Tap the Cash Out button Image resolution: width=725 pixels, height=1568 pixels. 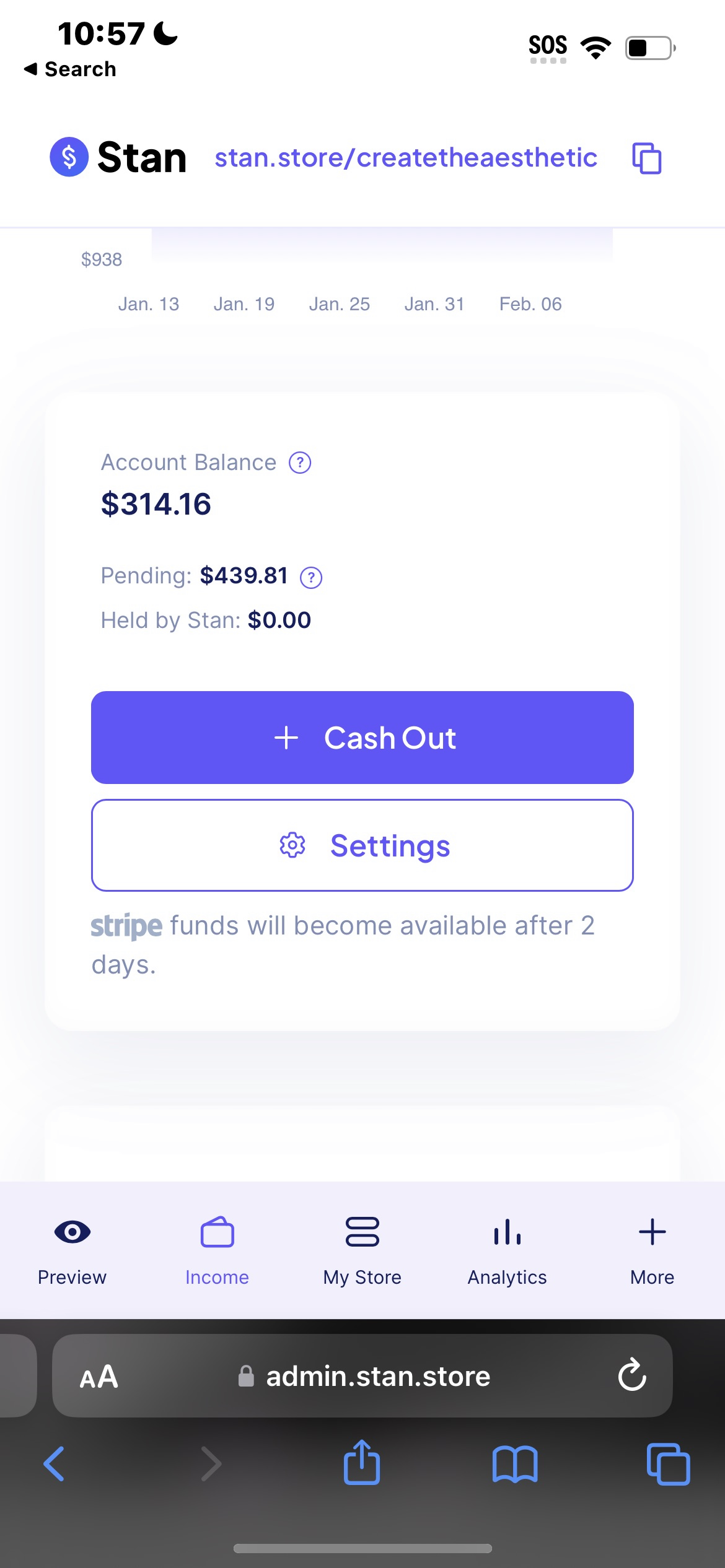pyautogui.click(x=362, y=738)
